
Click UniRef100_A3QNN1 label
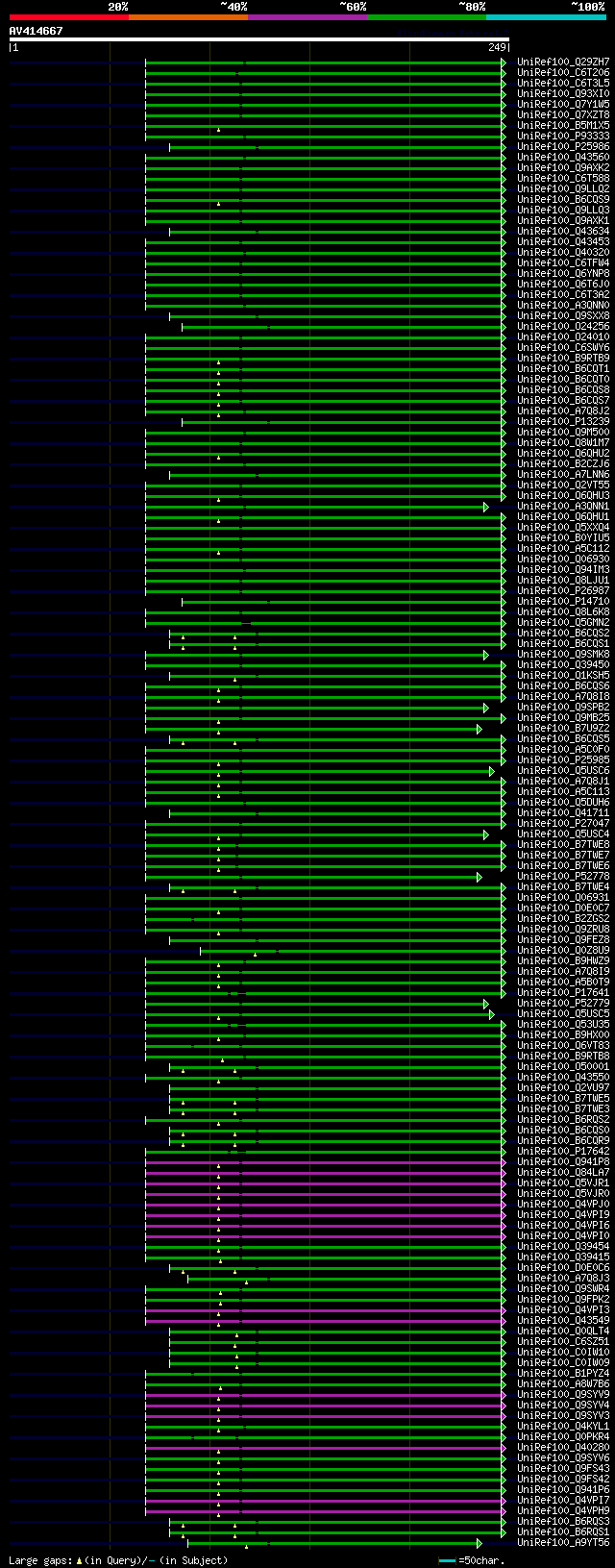pyautogui.click(x=563, y=507)
